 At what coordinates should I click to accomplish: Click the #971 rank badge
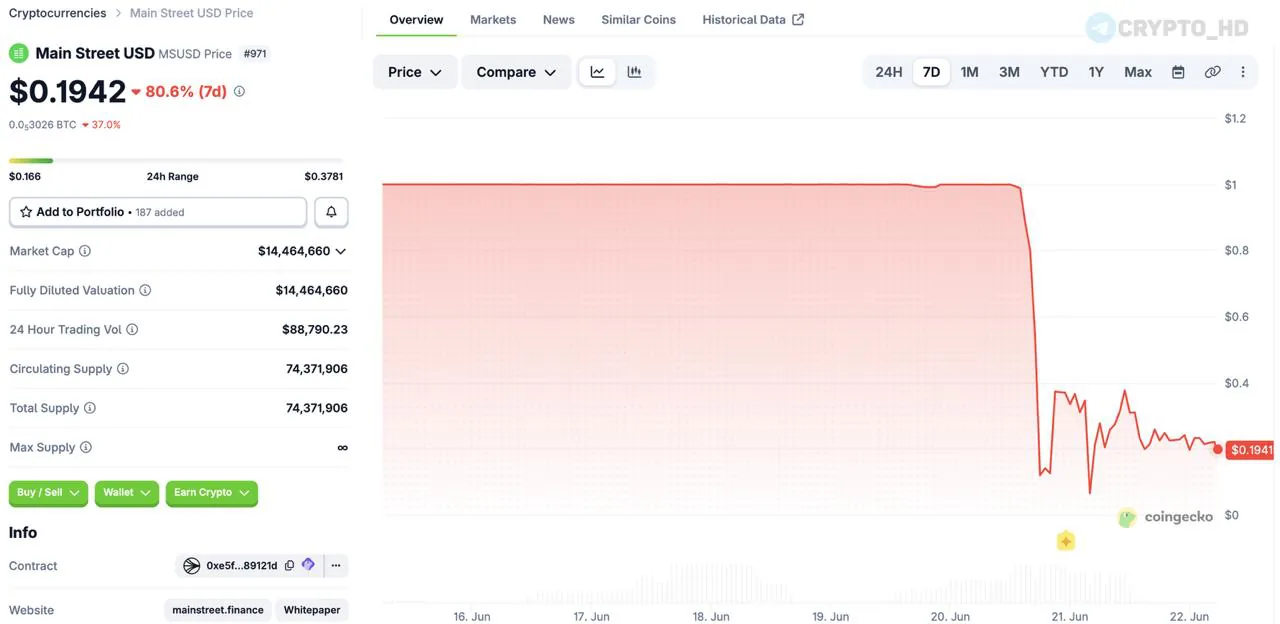255,54
